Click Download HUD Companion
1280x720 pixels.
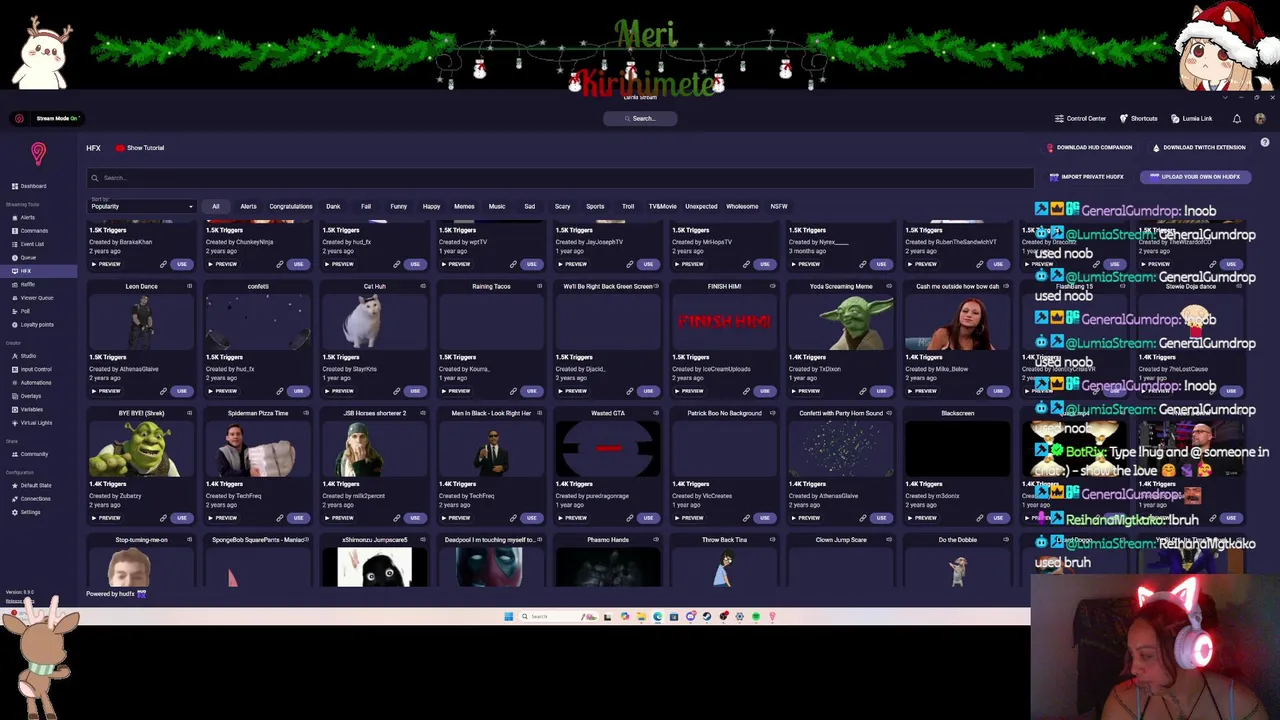click(1089, 148)
